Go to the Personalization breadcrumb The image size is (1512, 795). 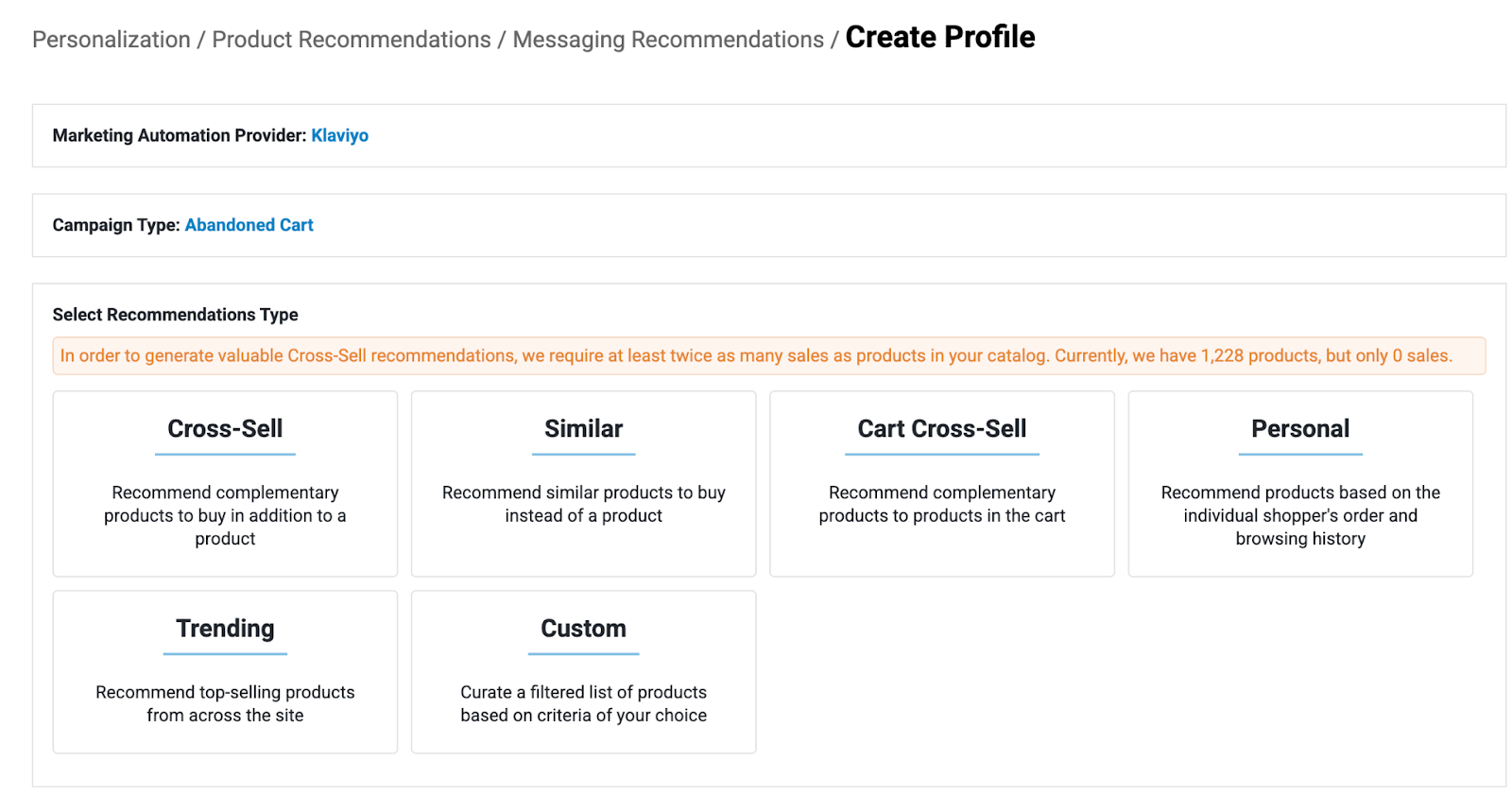coord(112,40)
